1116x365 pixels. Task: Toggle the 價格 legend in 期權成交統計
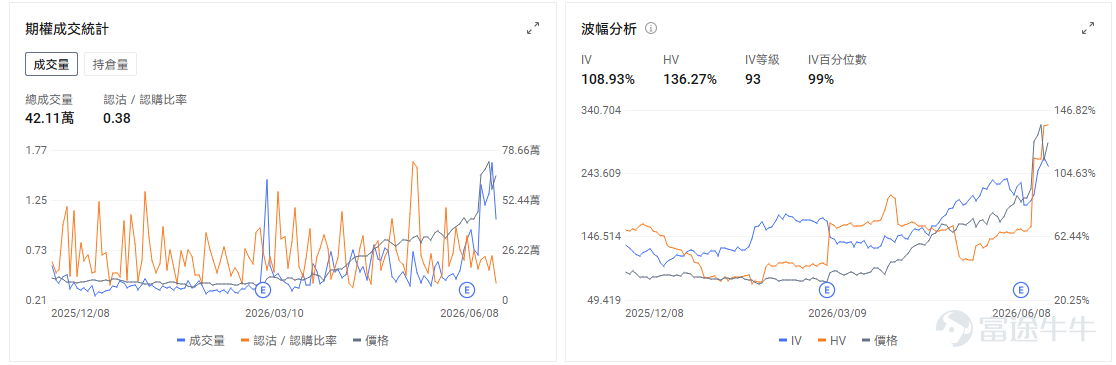point(372,341)
